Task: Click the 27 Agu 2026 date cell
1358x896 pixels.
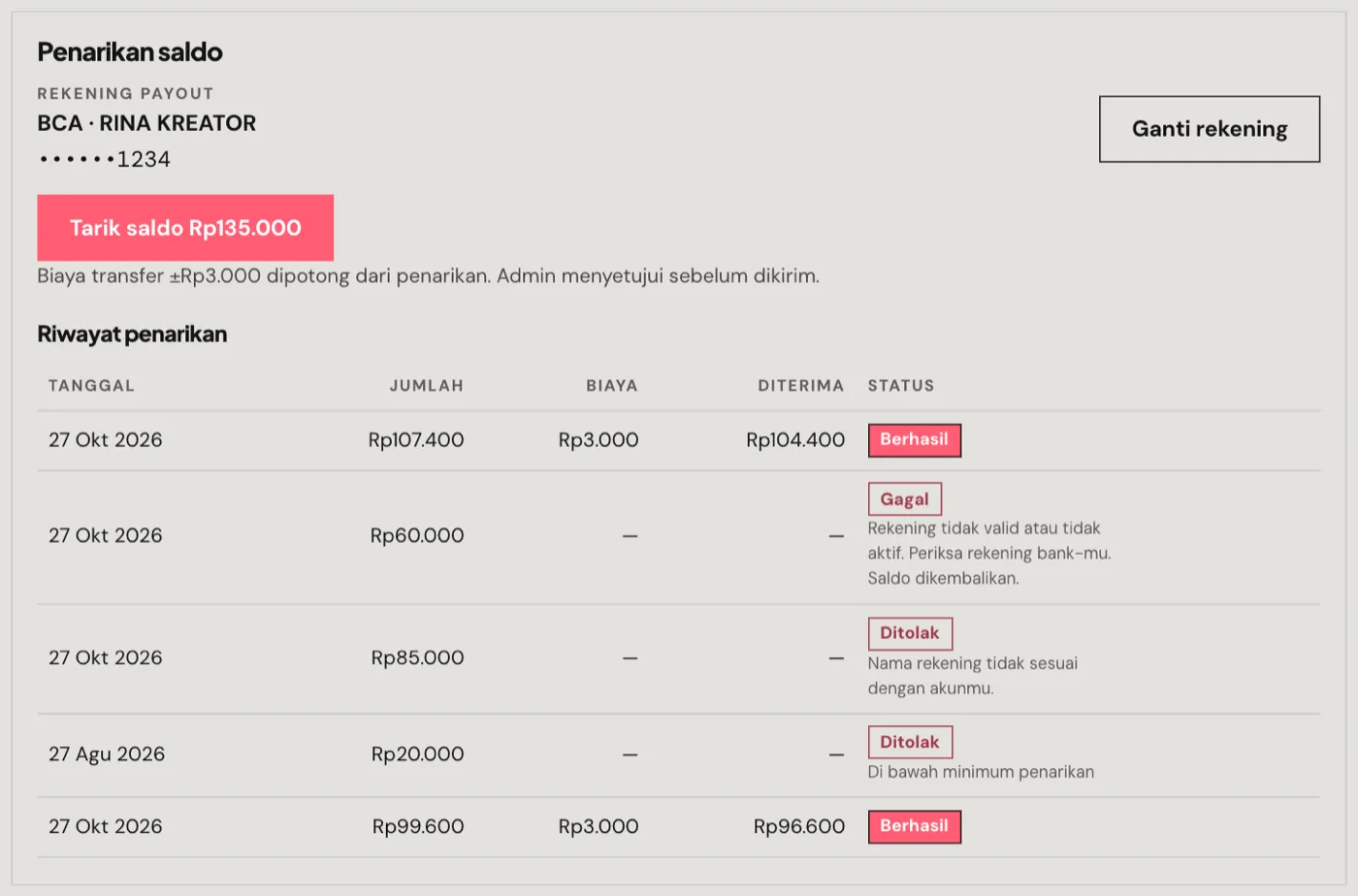Action: (107, 753)
